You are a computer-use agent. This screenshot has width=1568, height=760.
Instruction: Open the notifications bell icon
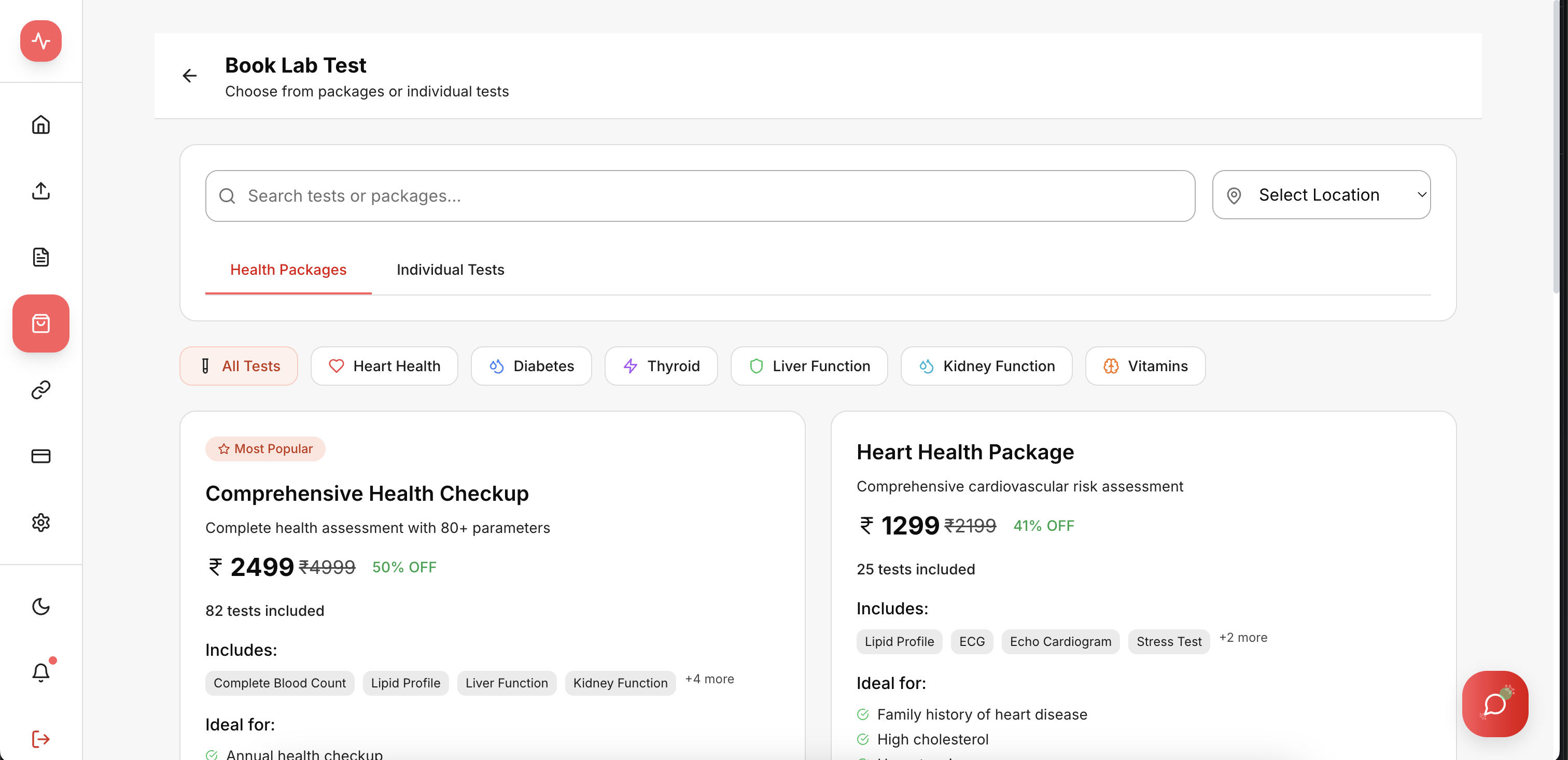[x=41, y=672]
